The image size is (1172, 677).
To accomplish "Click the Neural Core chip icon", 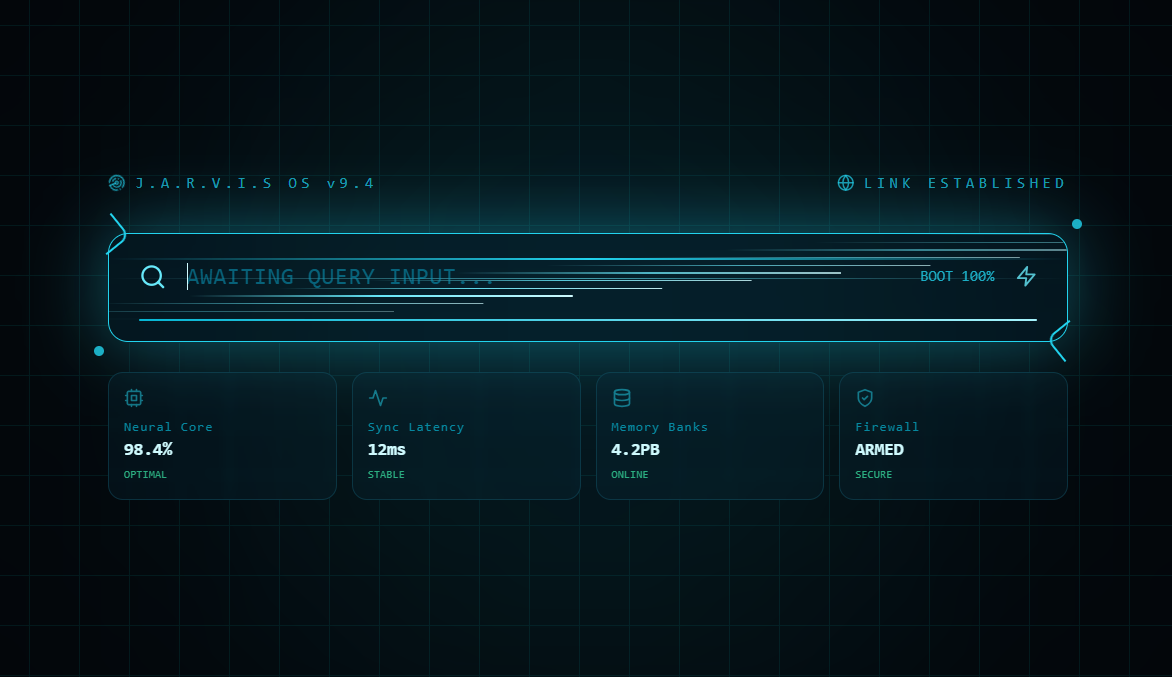I will [x=134, y=398].
